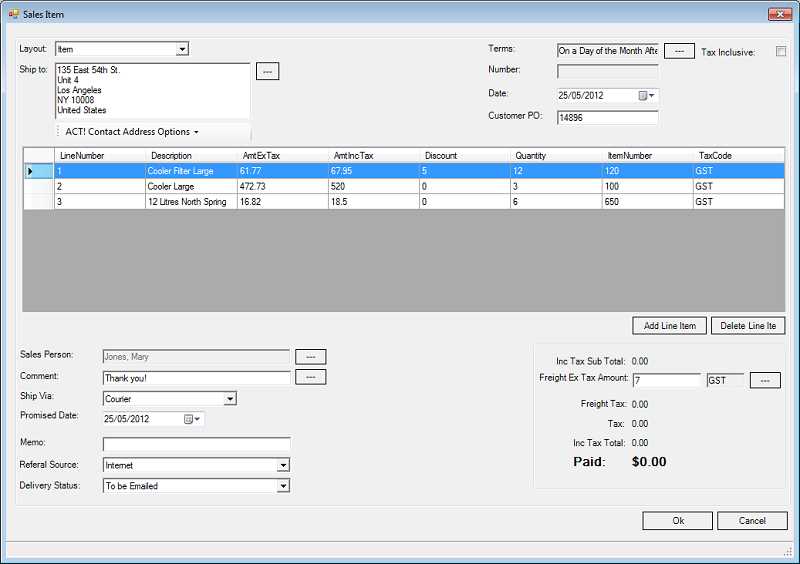Image resolution: width=800 pixels, height=564 pixels.
Task: Click the '67.95' AmtIncTax cell
Action: click(373, 171)
